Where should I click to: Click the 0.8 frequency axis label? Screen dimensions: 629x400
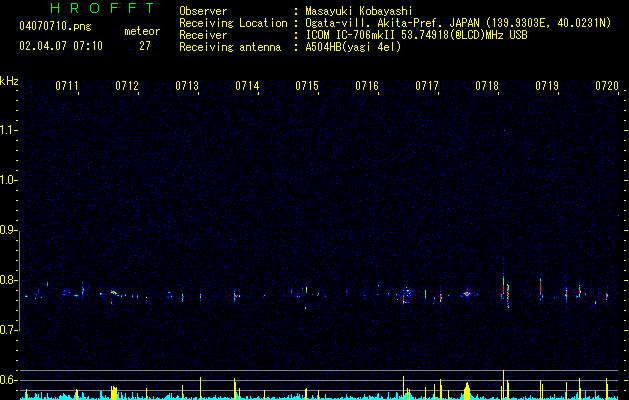point(8,280)
